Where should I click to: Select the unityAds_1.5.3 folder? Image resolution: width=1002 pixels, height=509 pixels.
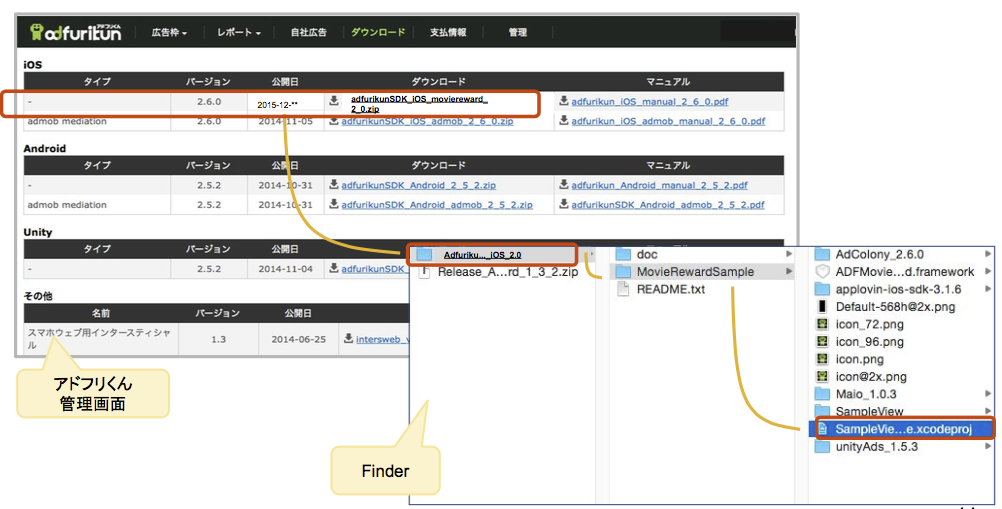[876, 447]
